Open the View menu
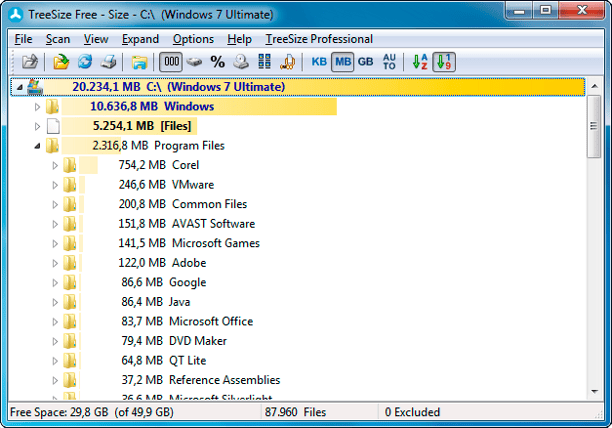Viewport: 612px width, 428px height. click(96, 39)
